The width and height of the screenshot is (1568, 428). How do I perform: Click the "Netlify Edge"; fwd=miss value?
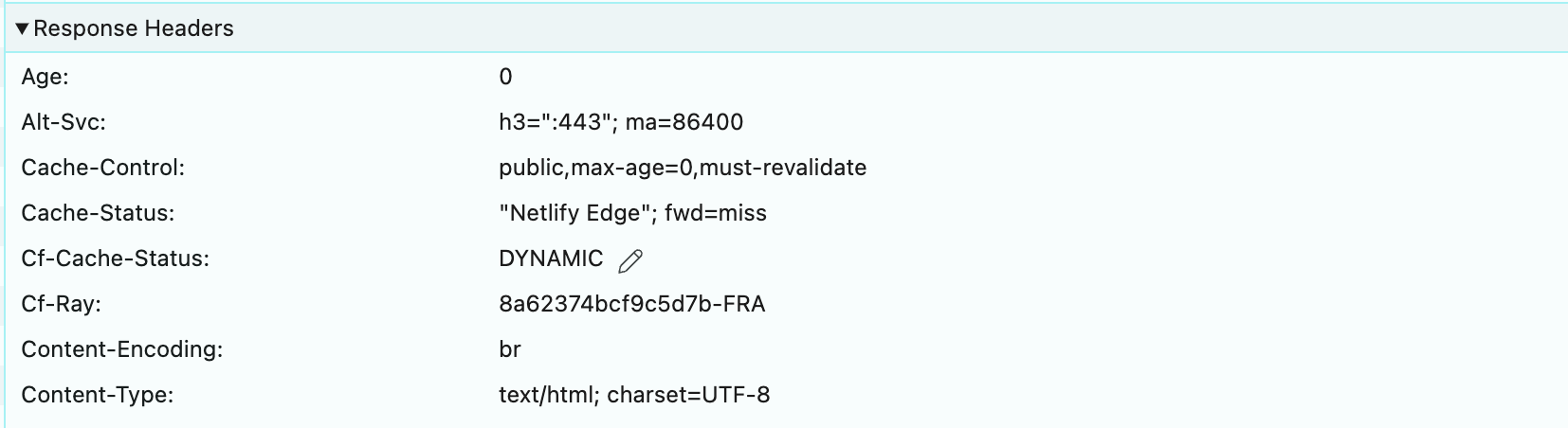pyautogui.click(x=632, y=213)
